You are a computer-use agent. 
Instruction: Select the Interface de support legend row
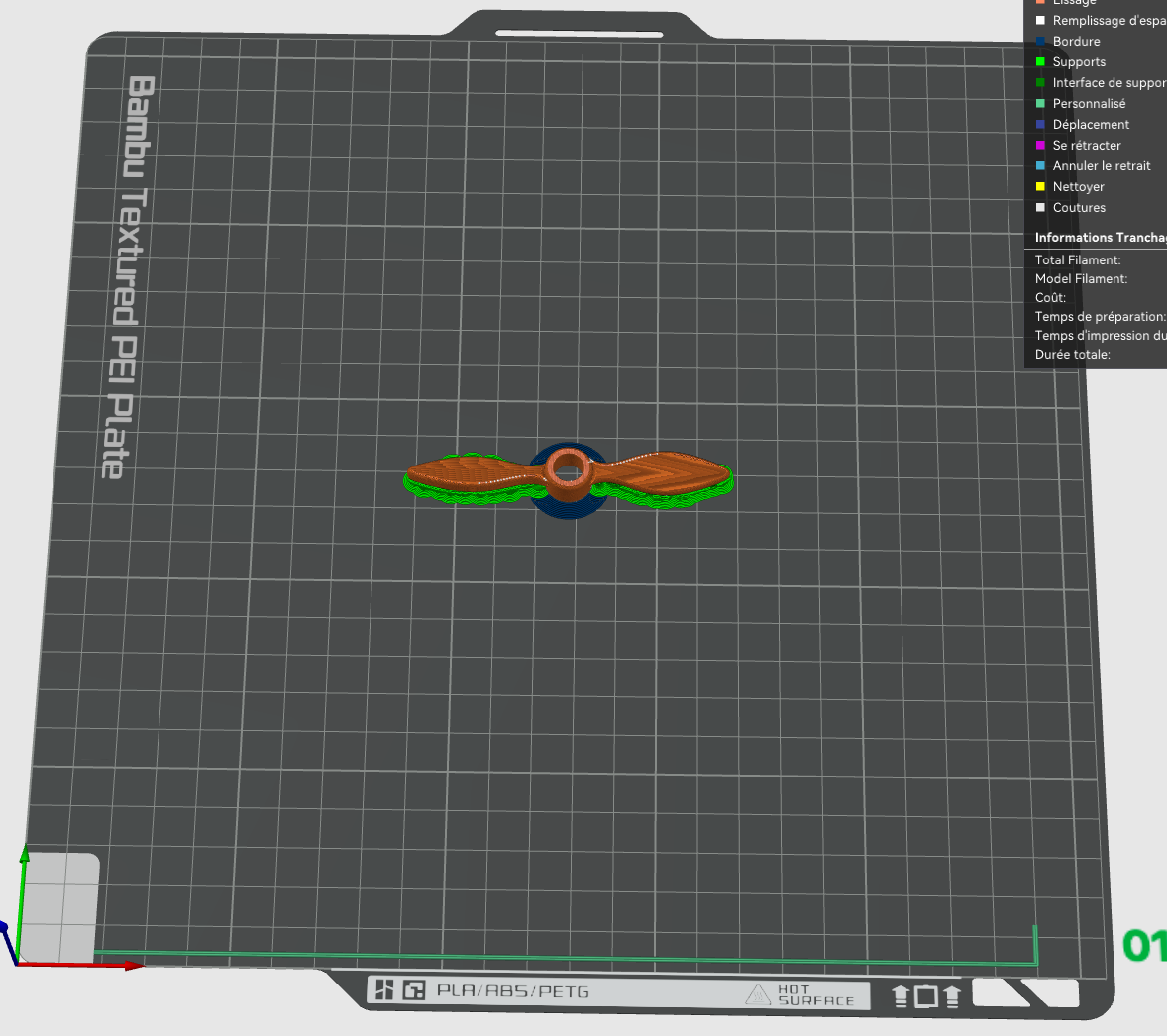[1101, 82]
